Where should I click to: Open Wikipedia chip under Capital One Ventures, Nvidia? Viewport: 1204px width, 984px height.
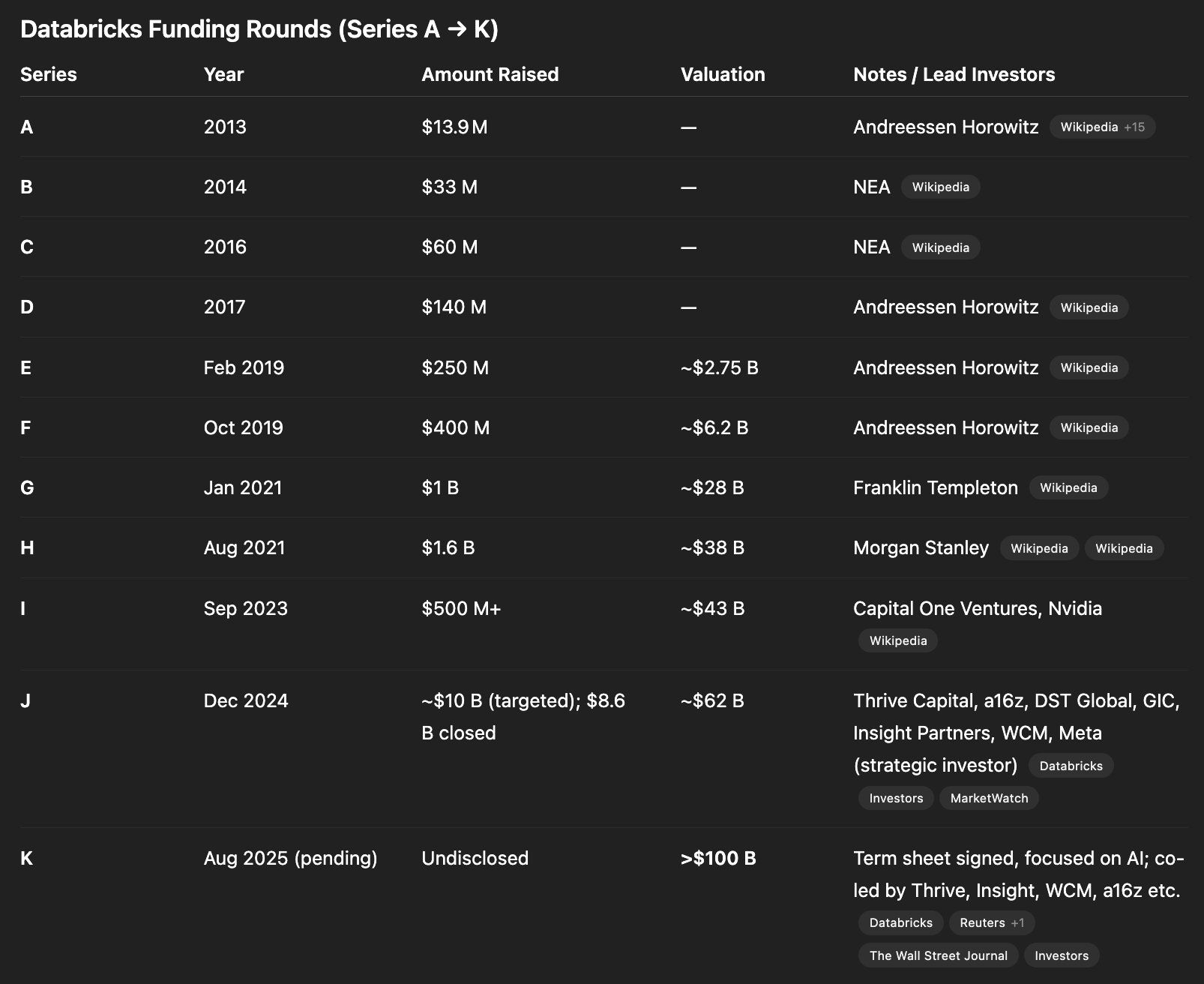point(897,640)
